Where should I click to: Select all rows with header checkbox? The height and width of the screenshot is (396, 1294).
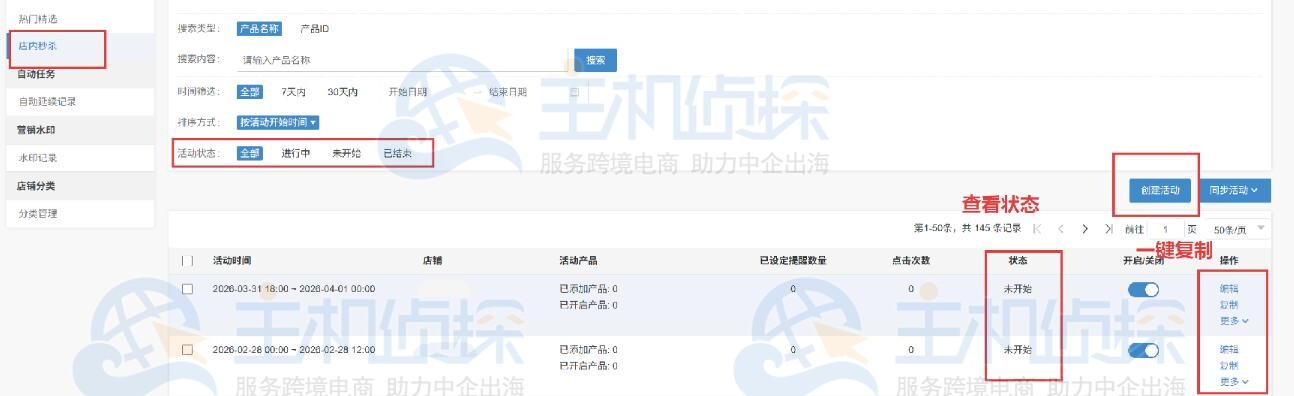(x=187, y=260)
